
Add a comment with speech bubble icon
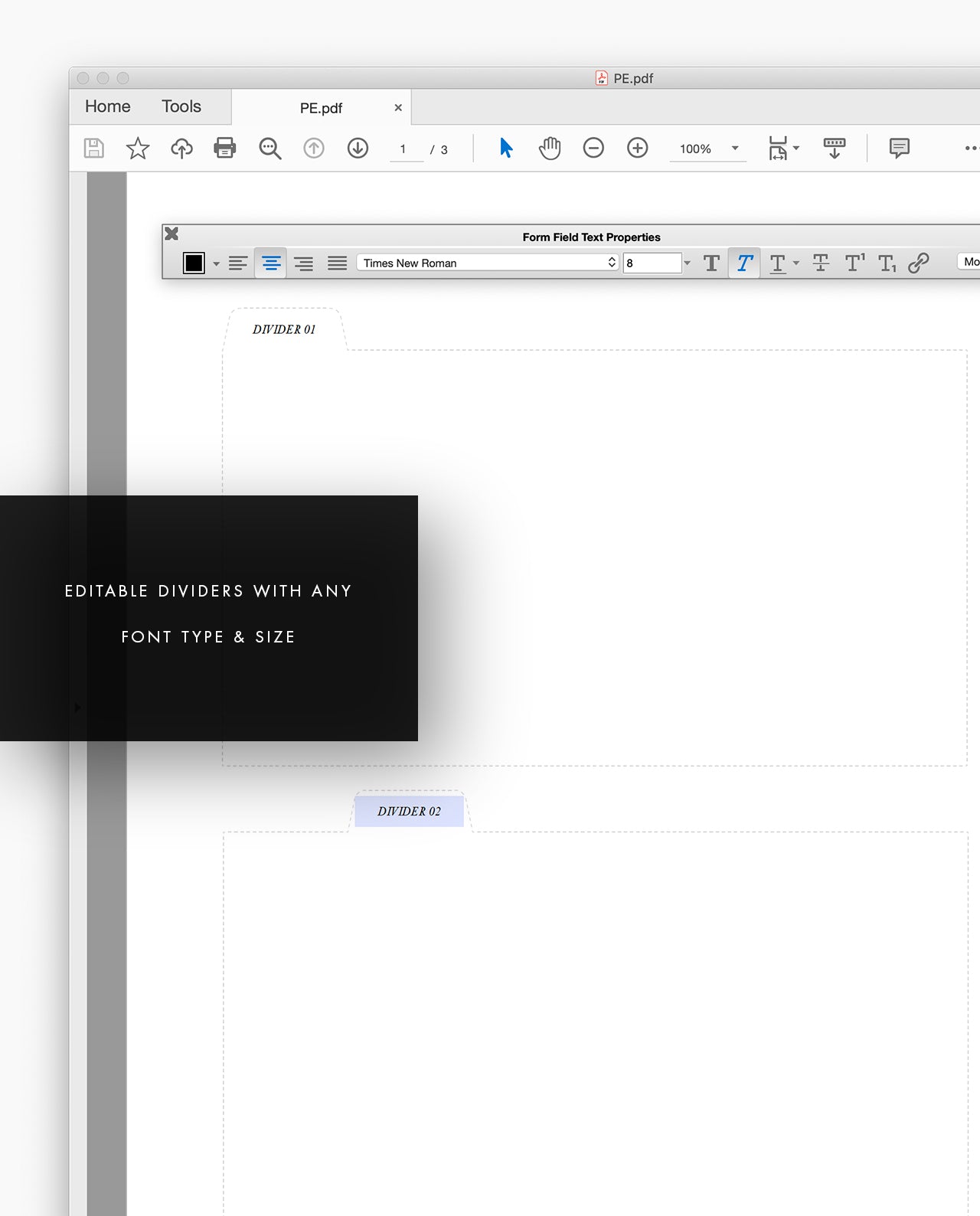[899, 148]
